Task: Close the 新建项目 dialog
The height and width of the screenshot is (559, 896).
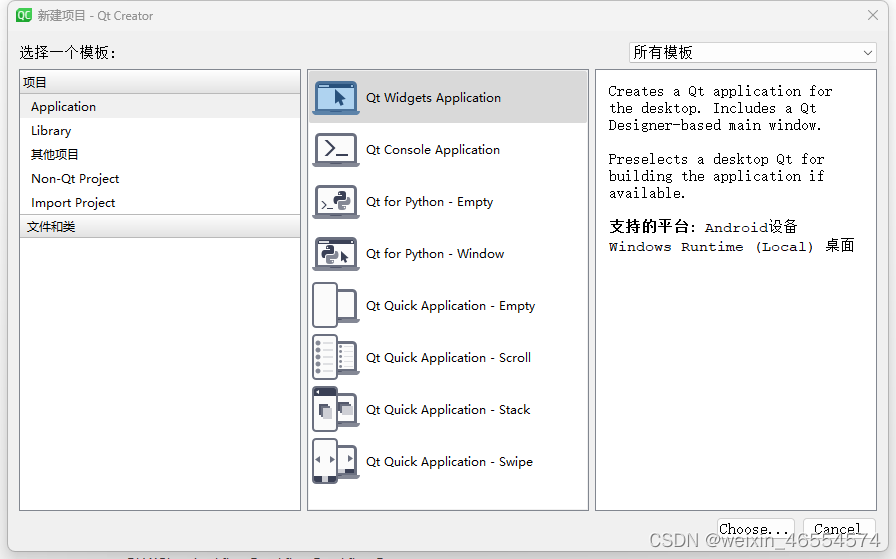Action: pyautogui.click(x=873, y=15)
